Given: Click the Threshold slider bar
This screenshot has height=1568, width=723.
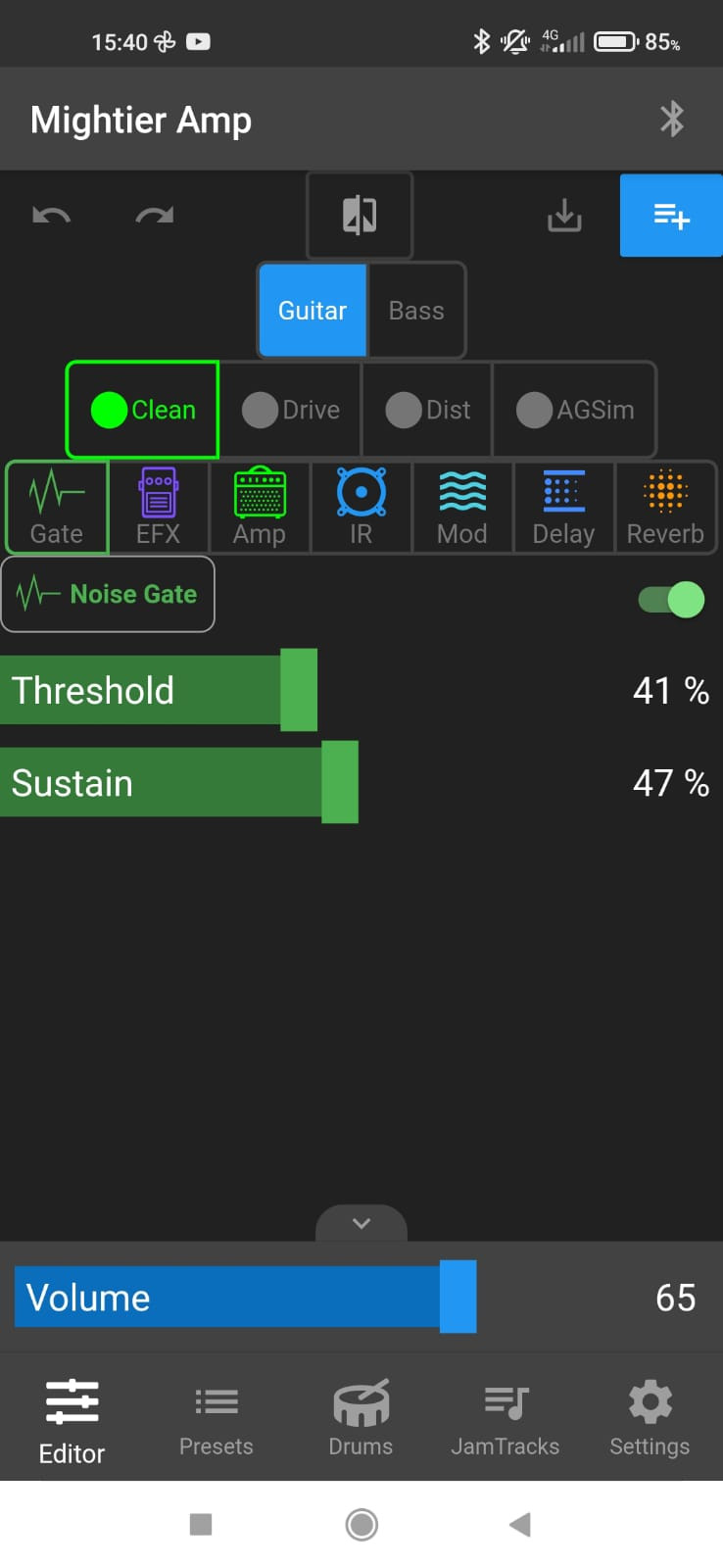Looking at the screenshot, I should (x=159, y=690).
